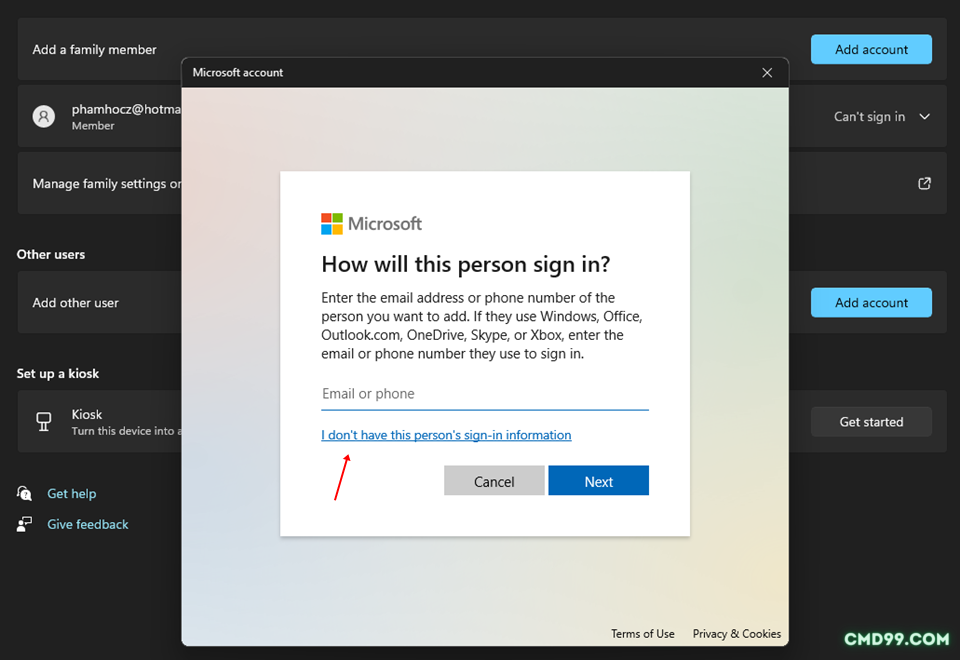The width and height of the screenshot is (960, 660).
Task: Close the Microsoft account dialog
Action: coord(767,72)
